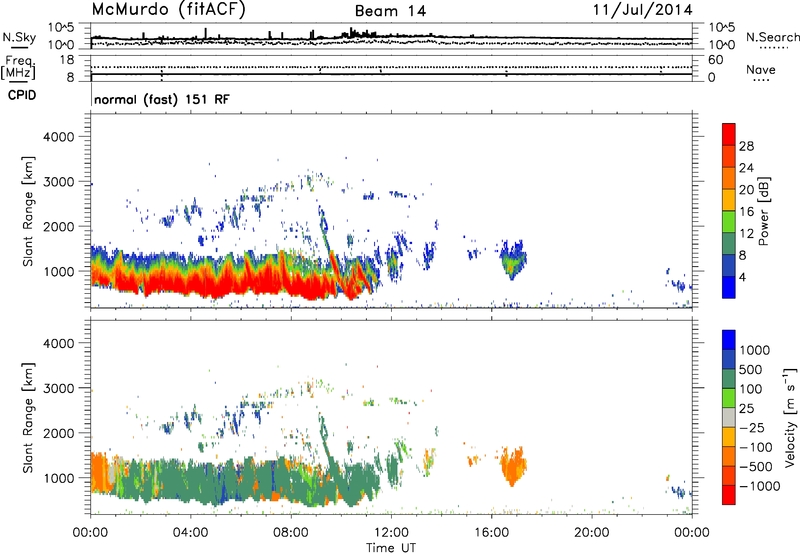Pick the dark green 8-12 dB colorbar segment

[x=729, y=244]
